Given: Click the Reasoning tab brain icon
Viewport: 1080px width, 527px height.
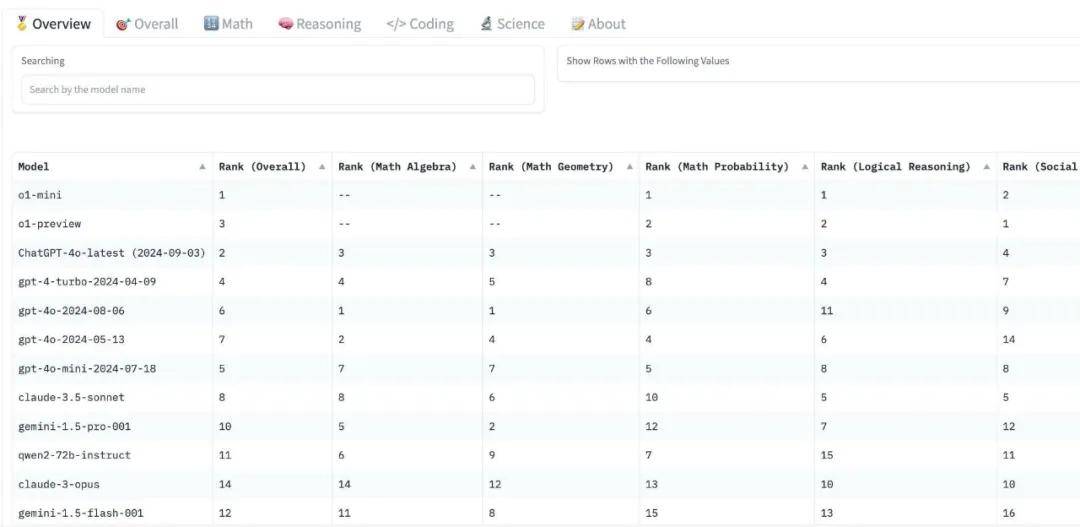Looking at the screenshot, I should (x=285, y=24).
